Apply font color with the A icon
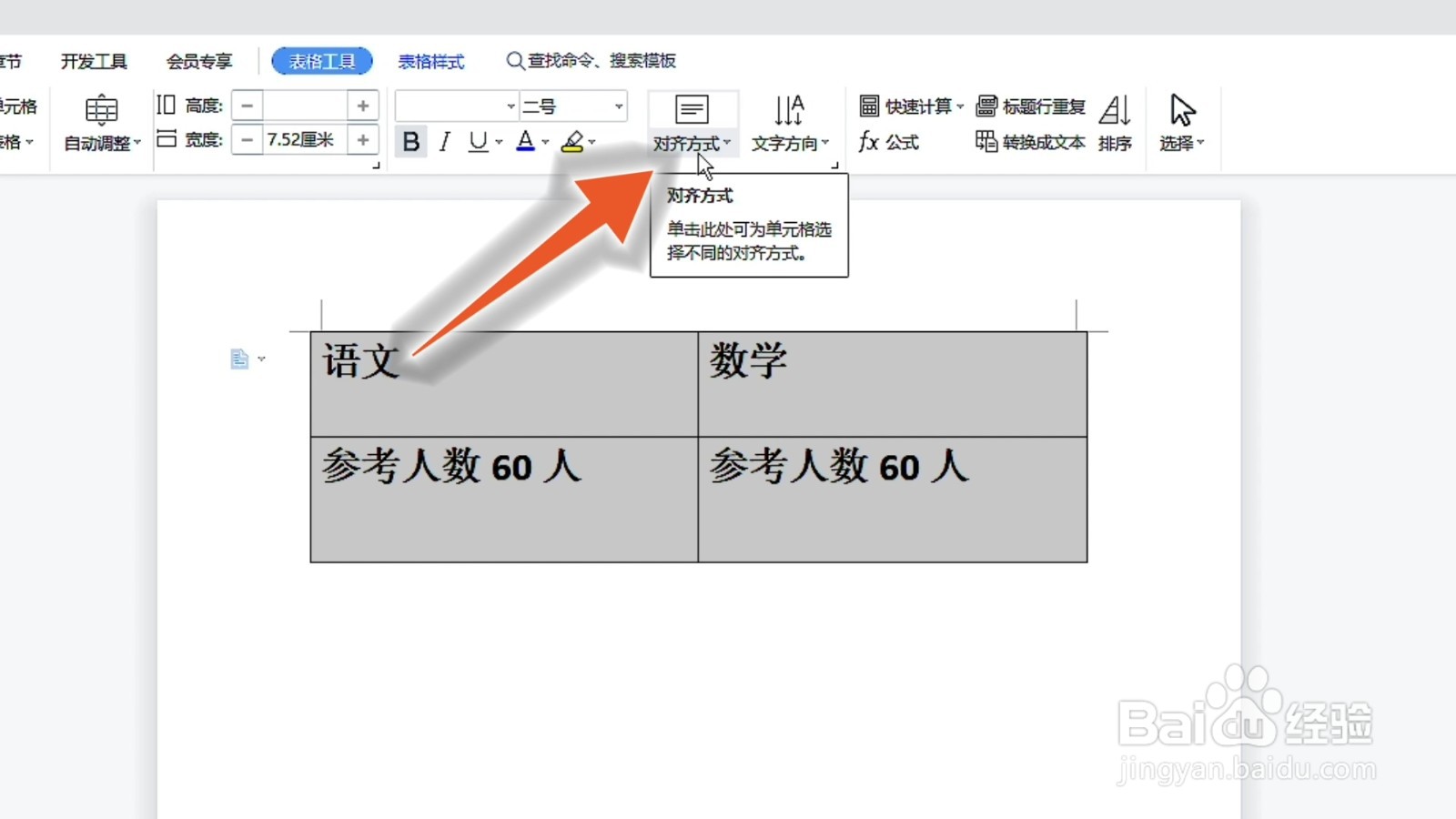 [525, 142]
